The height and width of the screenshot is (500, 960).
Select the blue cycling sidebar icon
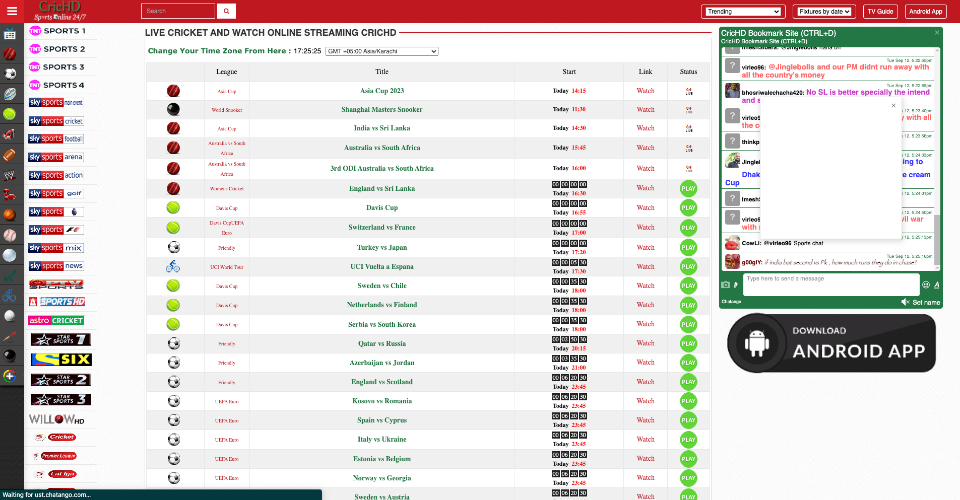pos(10,296)
